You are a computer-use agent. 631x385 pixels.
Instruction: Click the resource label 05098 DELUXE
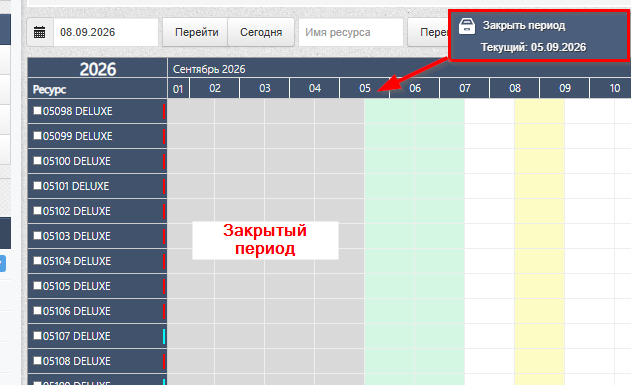click(x=78, y=111)
